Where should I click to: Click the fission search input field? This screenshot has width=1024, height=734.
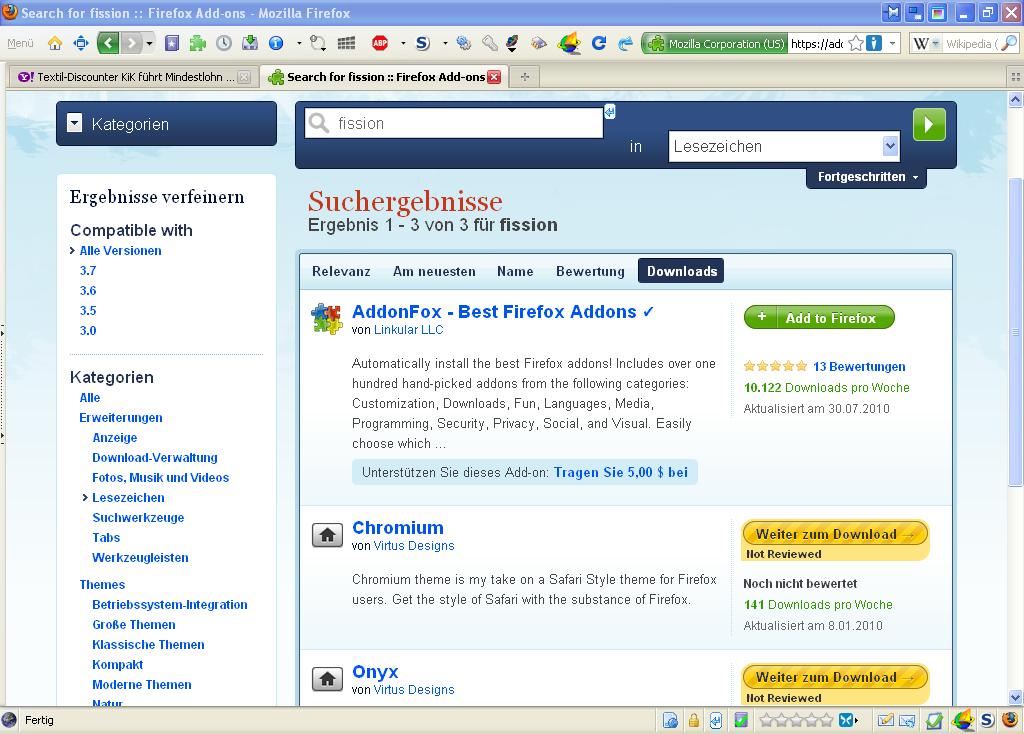pyautogui.click(x=454, y=123)
